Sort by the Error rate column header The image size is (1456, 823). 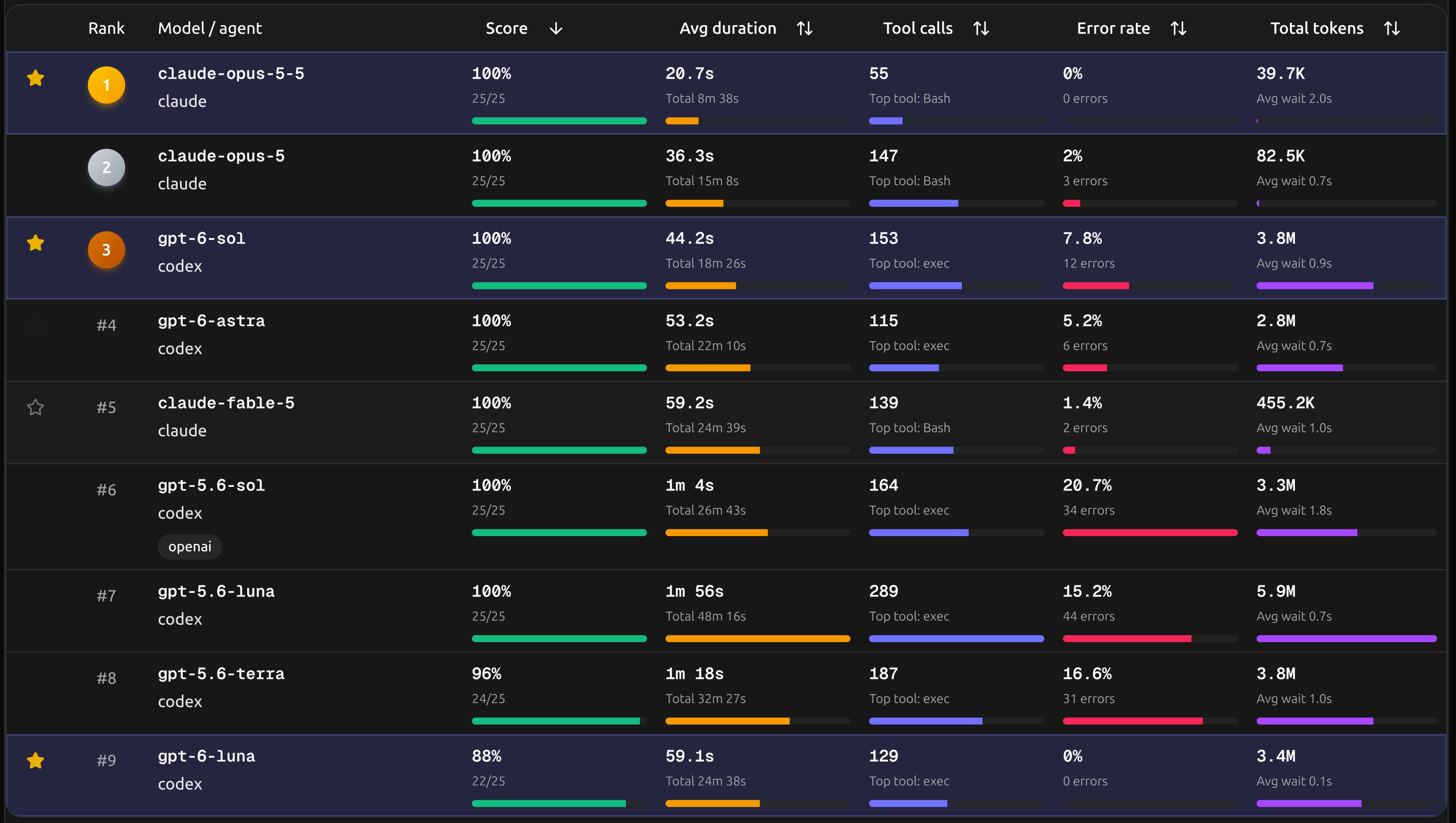1113,28
